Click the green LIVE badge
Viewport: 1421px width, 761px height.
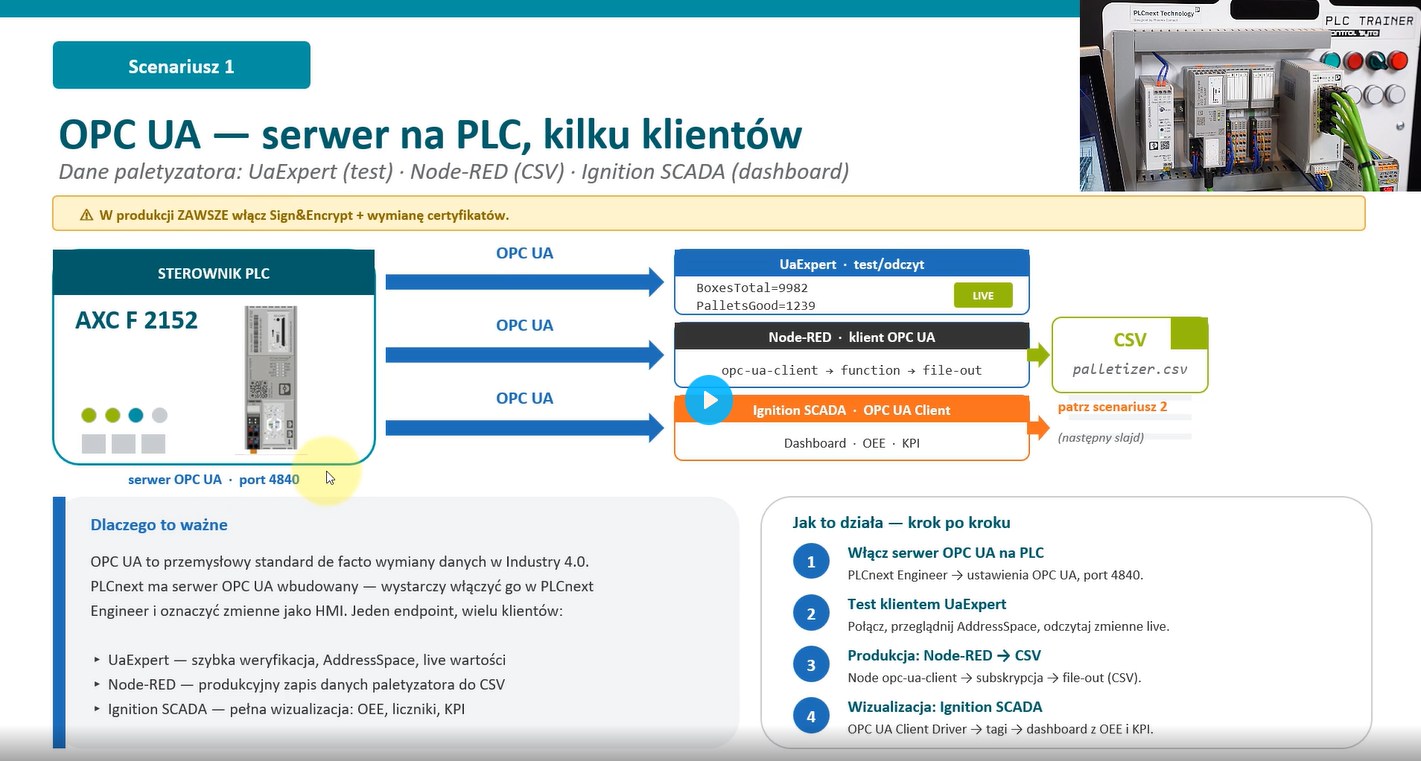pyautogui.click(x=983, y=295)
